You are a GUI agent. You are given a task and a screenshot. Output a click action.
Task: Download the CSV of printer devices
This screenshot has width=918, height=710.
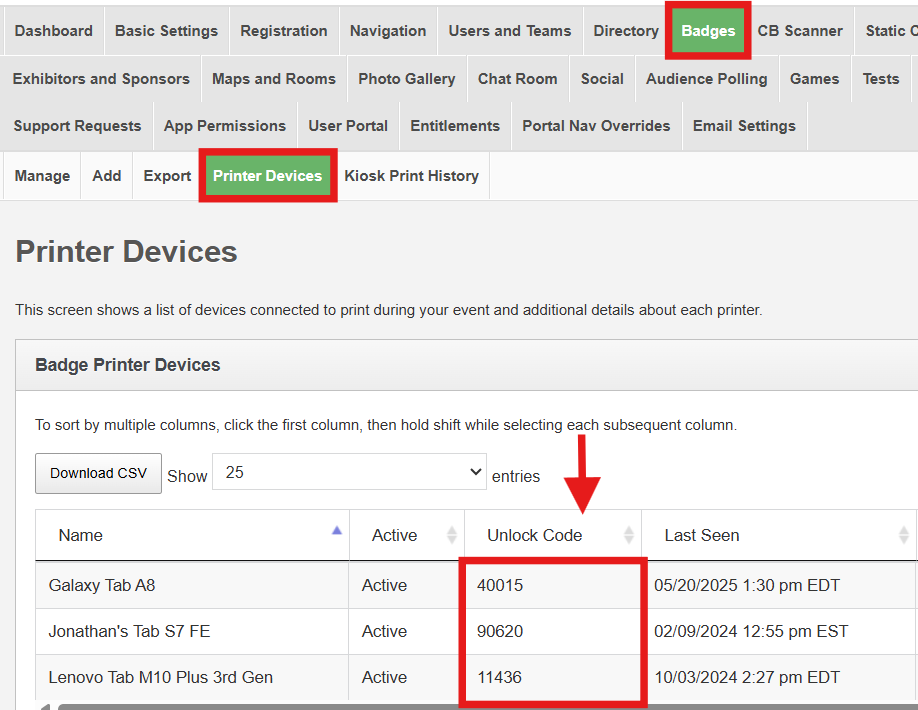click(98, 473)
